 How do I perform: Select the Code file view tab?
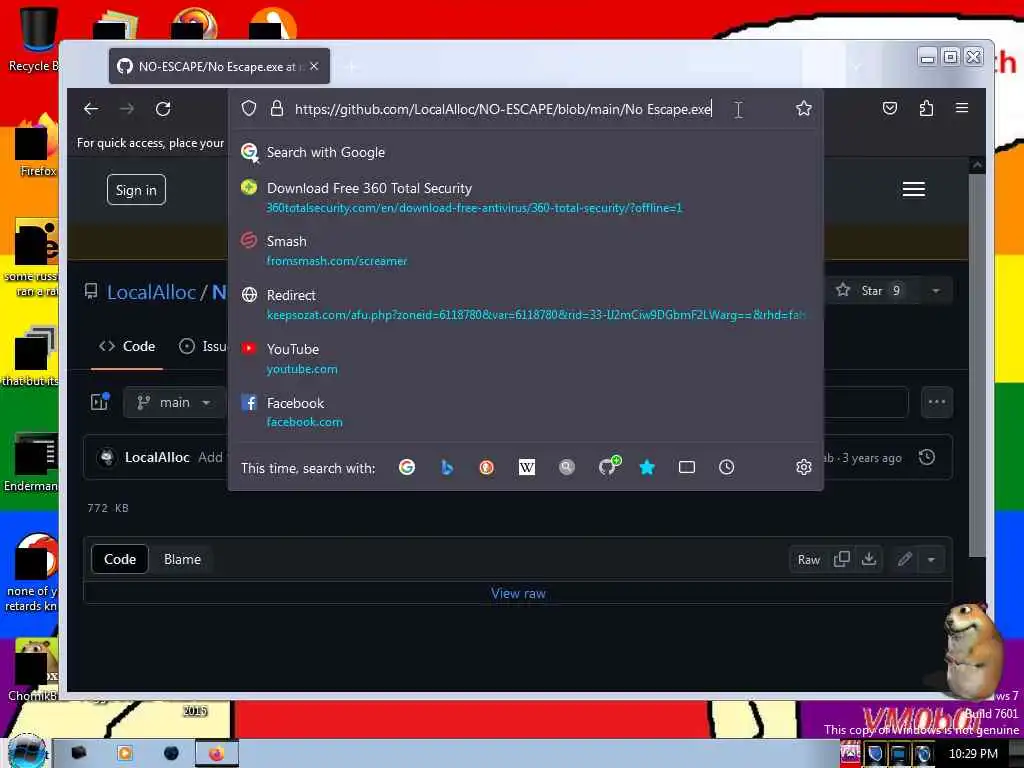[x=120, y=560]
